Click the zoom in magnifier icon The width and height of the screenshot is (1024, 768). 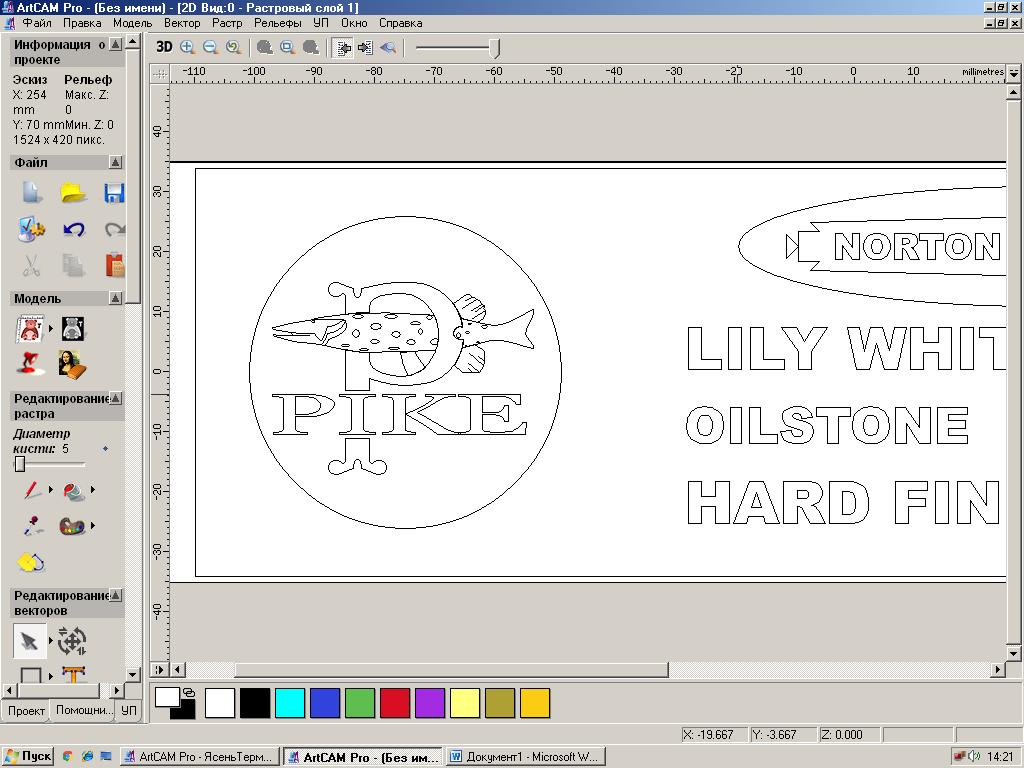(x=187, y=47)
